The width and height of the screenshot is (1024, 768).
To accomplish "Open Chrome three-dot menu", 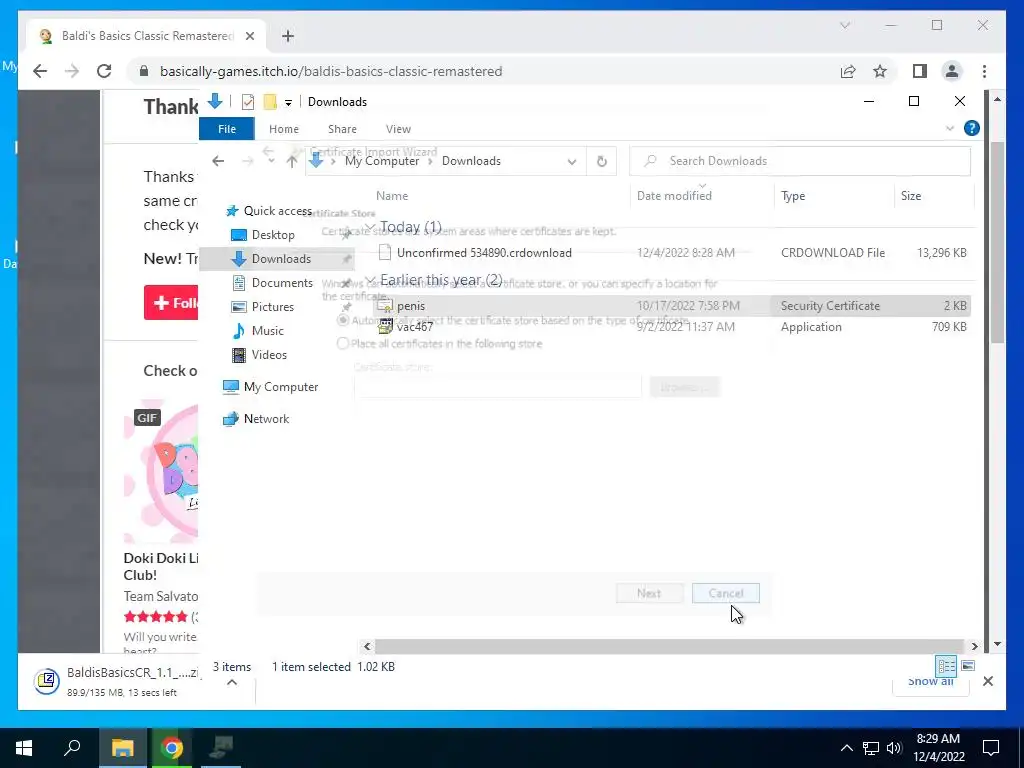I will pos(984,71).
